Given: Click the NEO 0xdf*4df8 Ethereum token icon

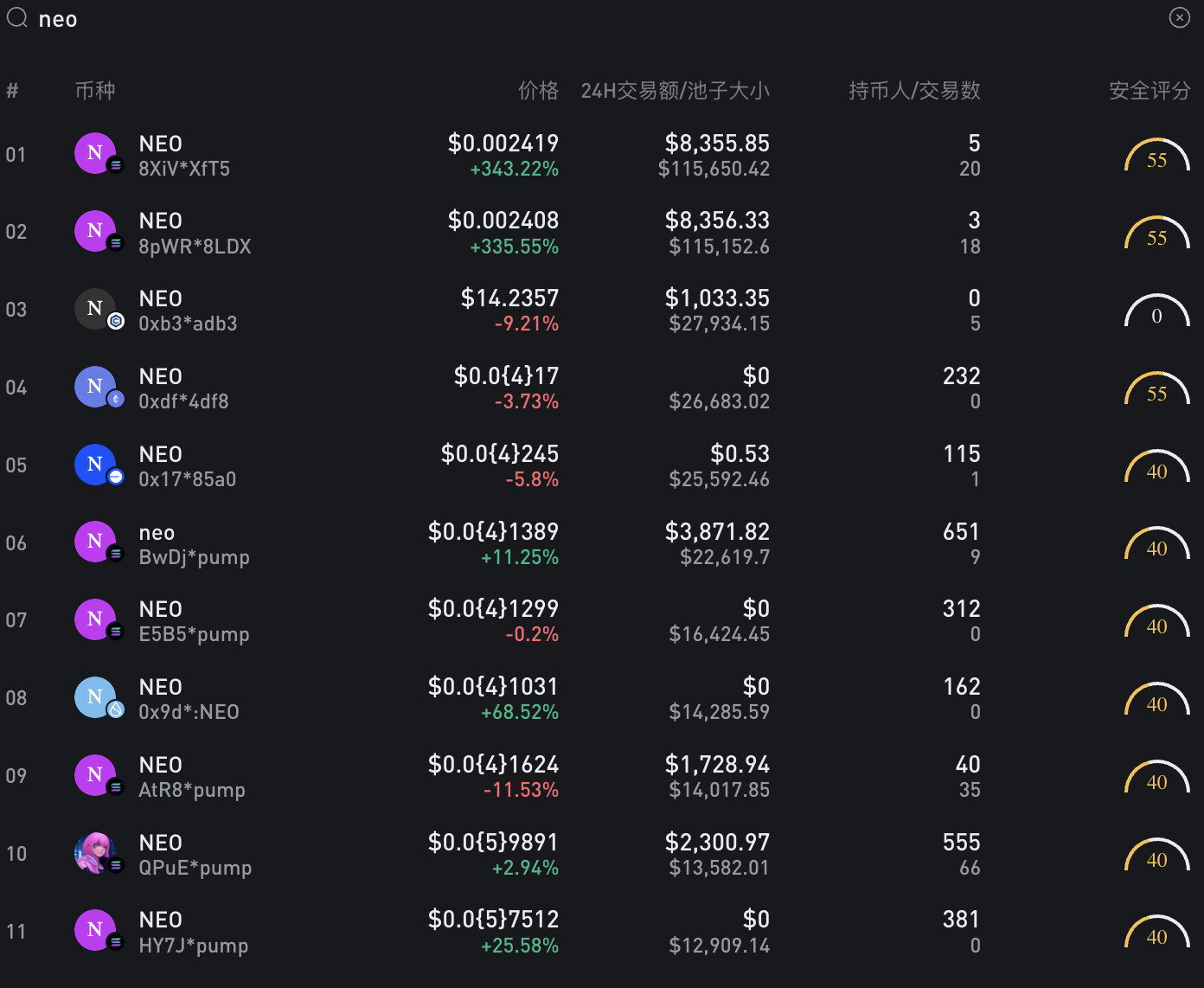Looking at the screenshot, I should (96, 387).
